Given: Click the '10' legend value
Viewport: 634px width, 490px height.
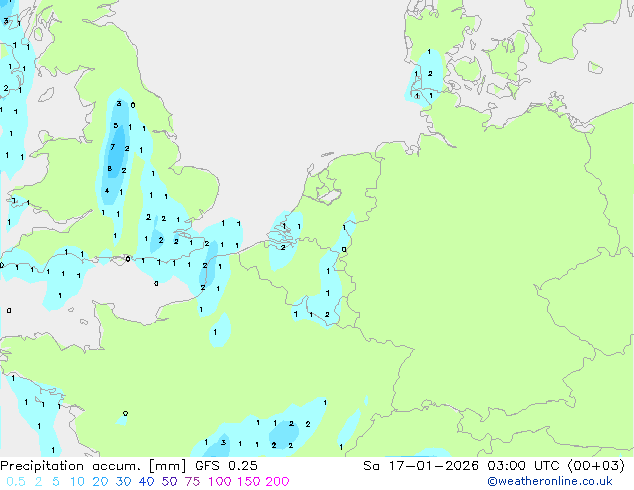Looking at the screenshot, I should click(x=77, y=482).
